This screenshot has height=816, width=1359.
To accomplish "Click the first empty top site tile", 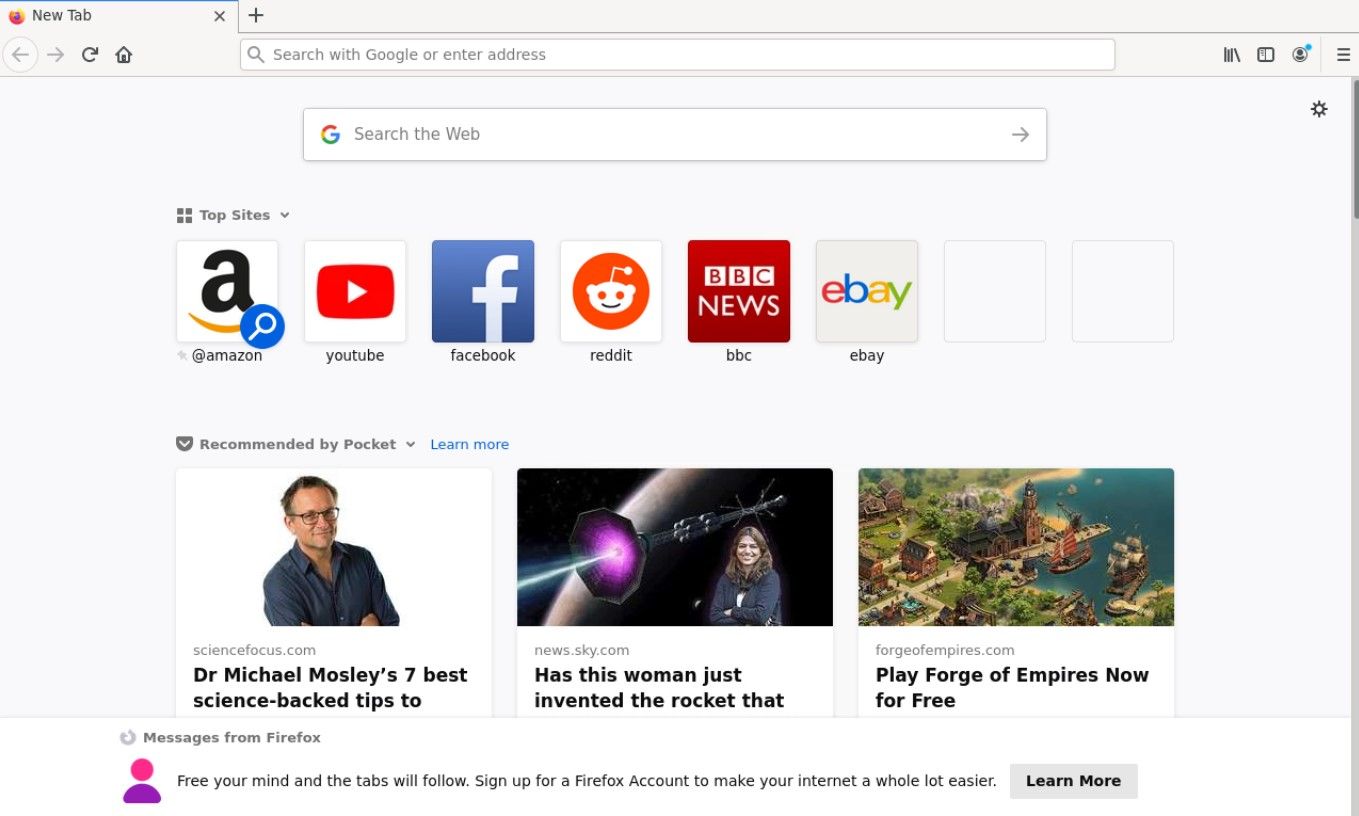I will pos(995,291).
